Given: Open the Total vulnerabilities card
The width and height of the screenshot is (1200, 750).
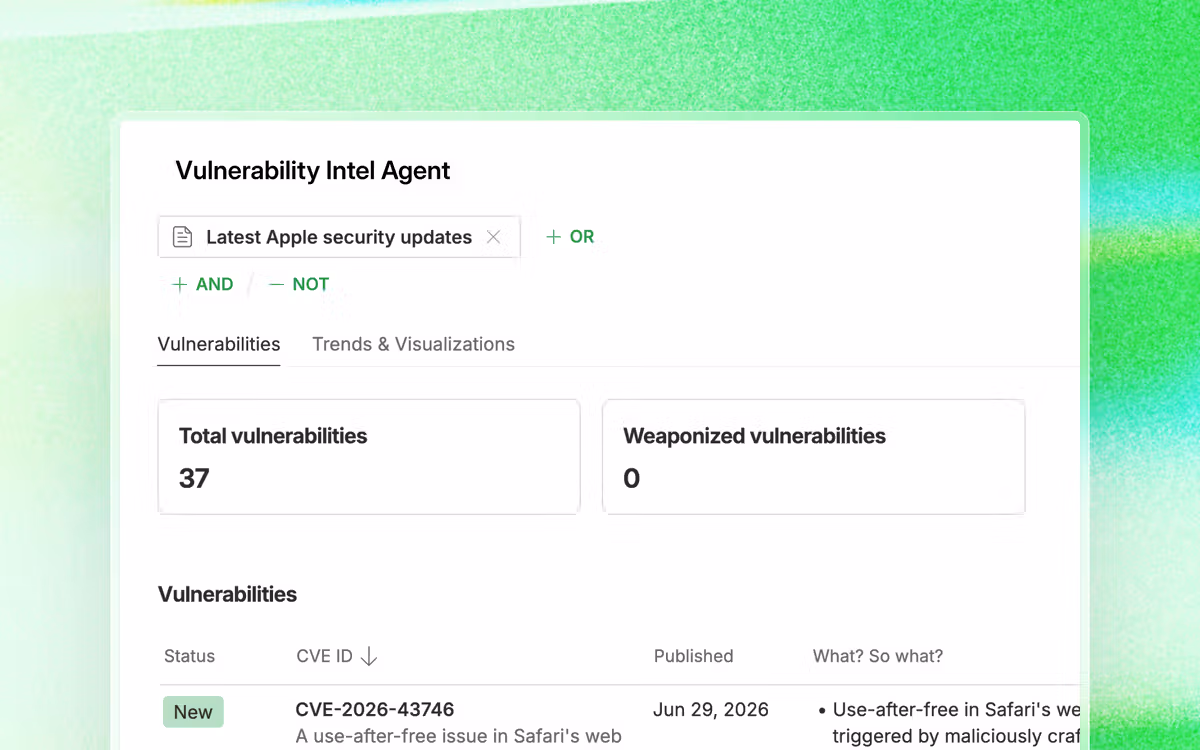Looking at the screenshot, I should pyautogui.click(x=369, y=457).
